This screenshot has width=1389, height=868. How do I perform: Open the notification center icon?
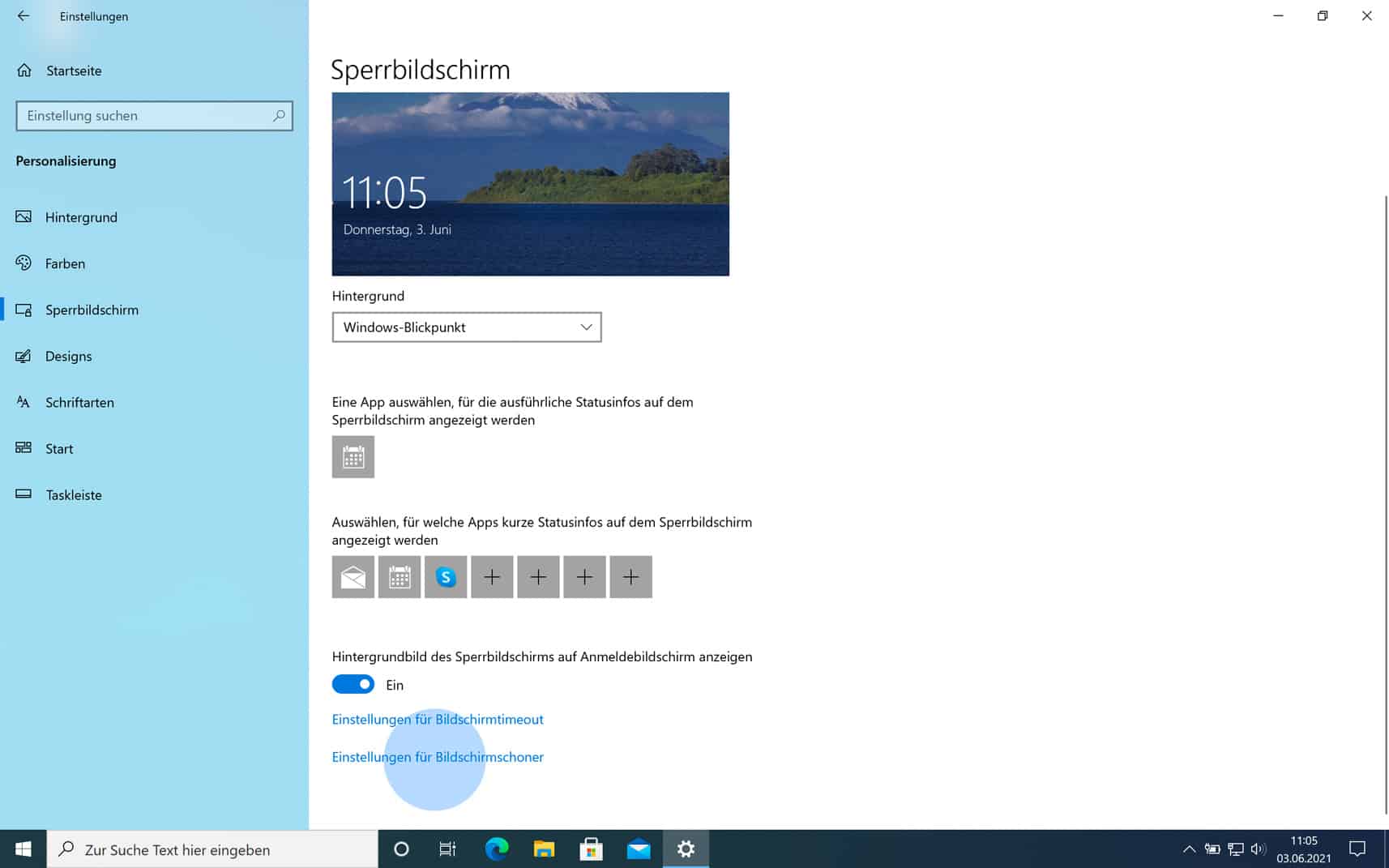click(1357, 849)
